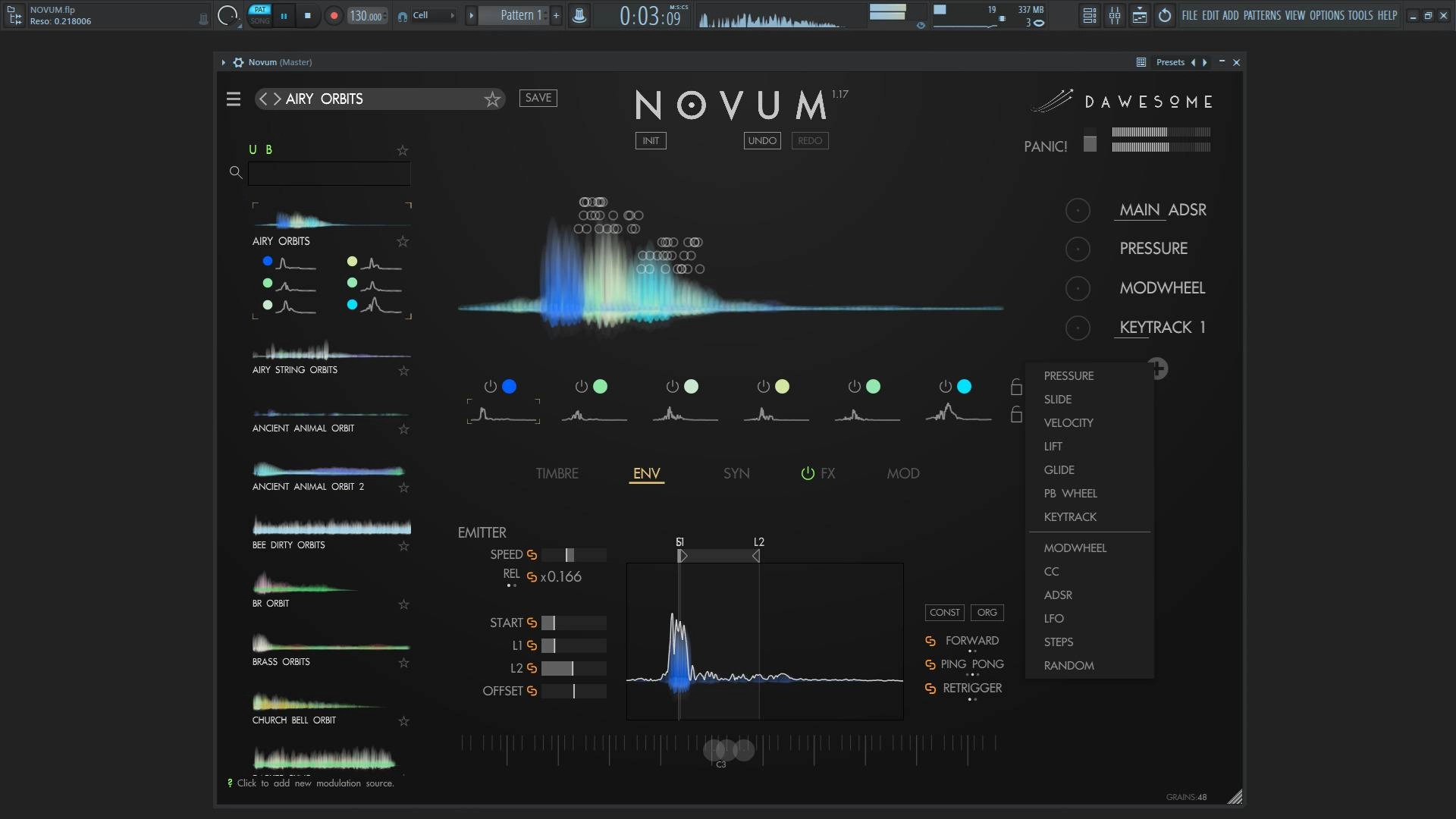Click the FL Studio metronome icon
The height and width of the screenshot is (819, 1456).
tap(579, 15)
